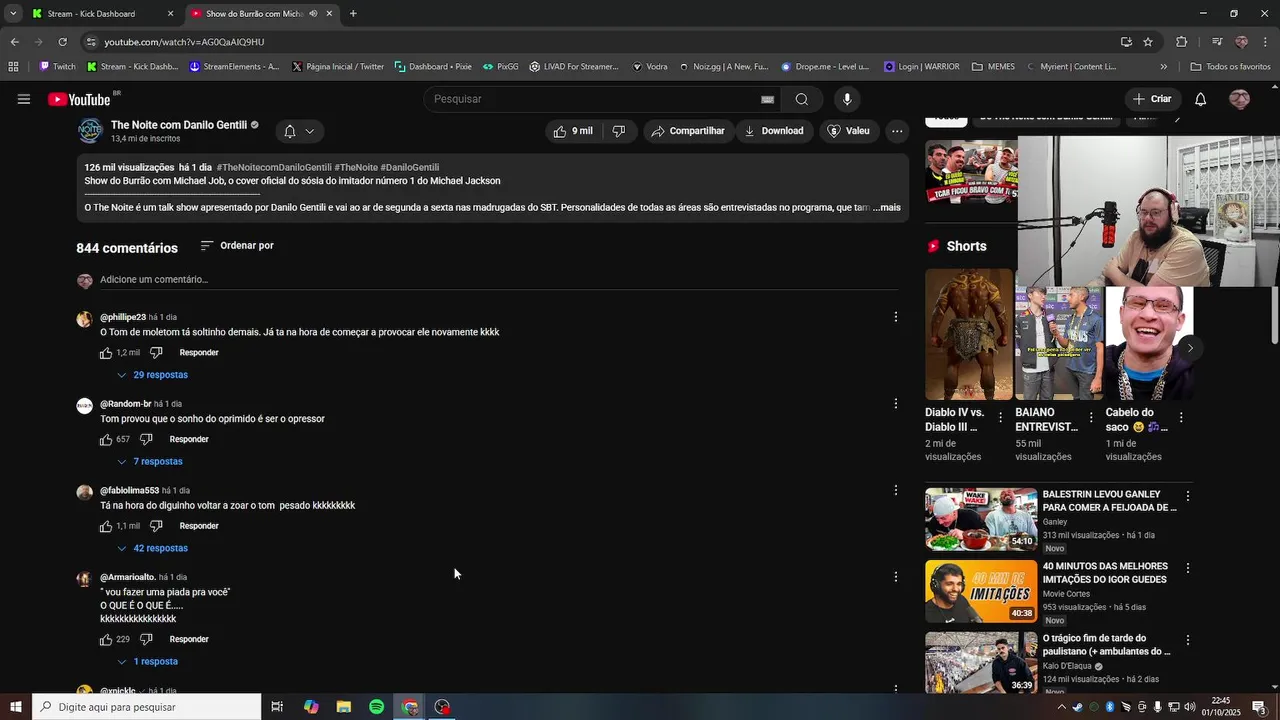Open the Chrome tab search dropdown
Viewport: 1280px width, 720px height.
(12, 14)
